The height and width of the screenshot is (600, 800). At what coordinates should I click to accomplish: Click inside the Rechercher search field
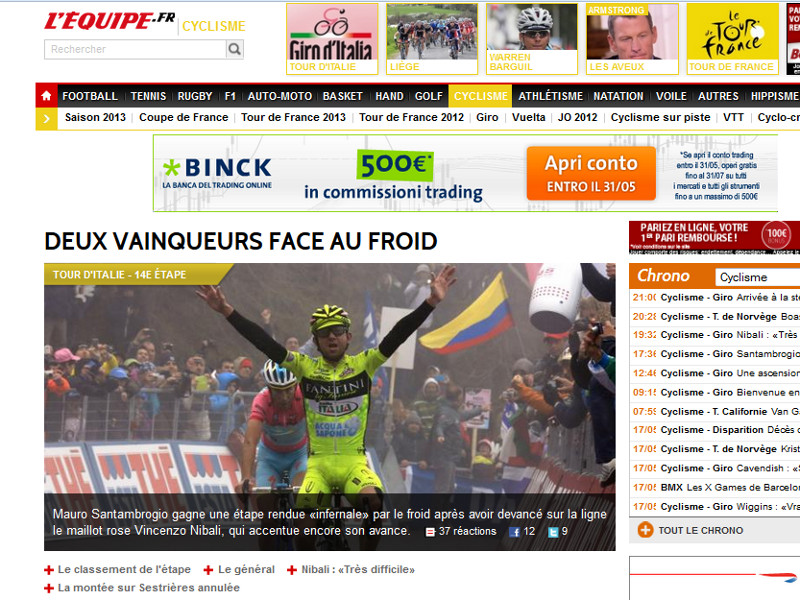(135, 49)
